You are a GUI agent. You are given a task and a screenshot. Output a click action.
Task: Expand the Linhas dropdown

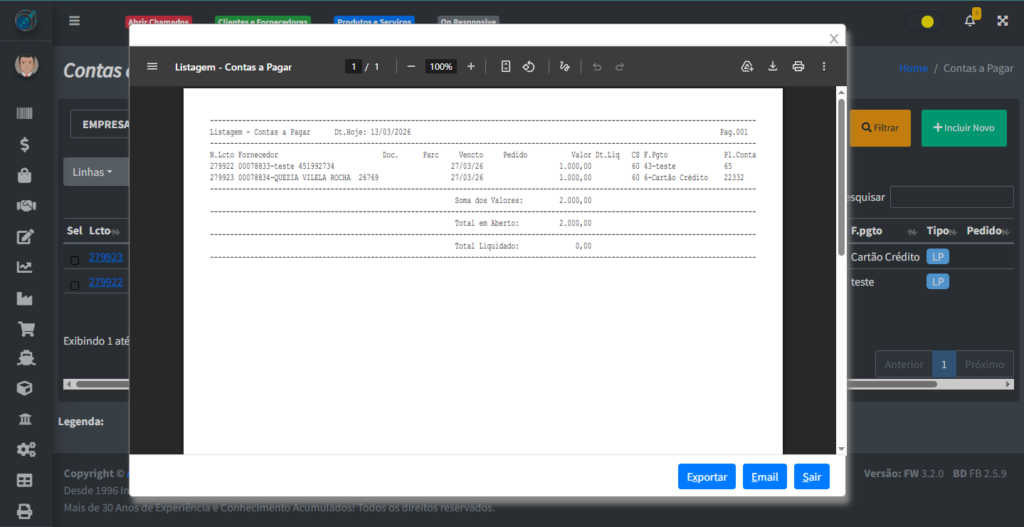click(93, 172)
